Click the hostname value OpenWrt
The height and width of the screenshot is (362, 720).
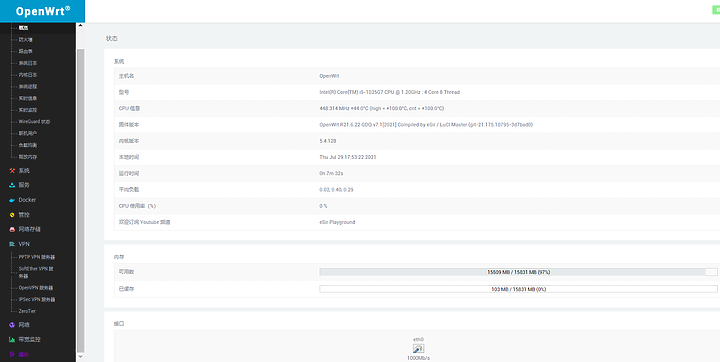(329, 76)
